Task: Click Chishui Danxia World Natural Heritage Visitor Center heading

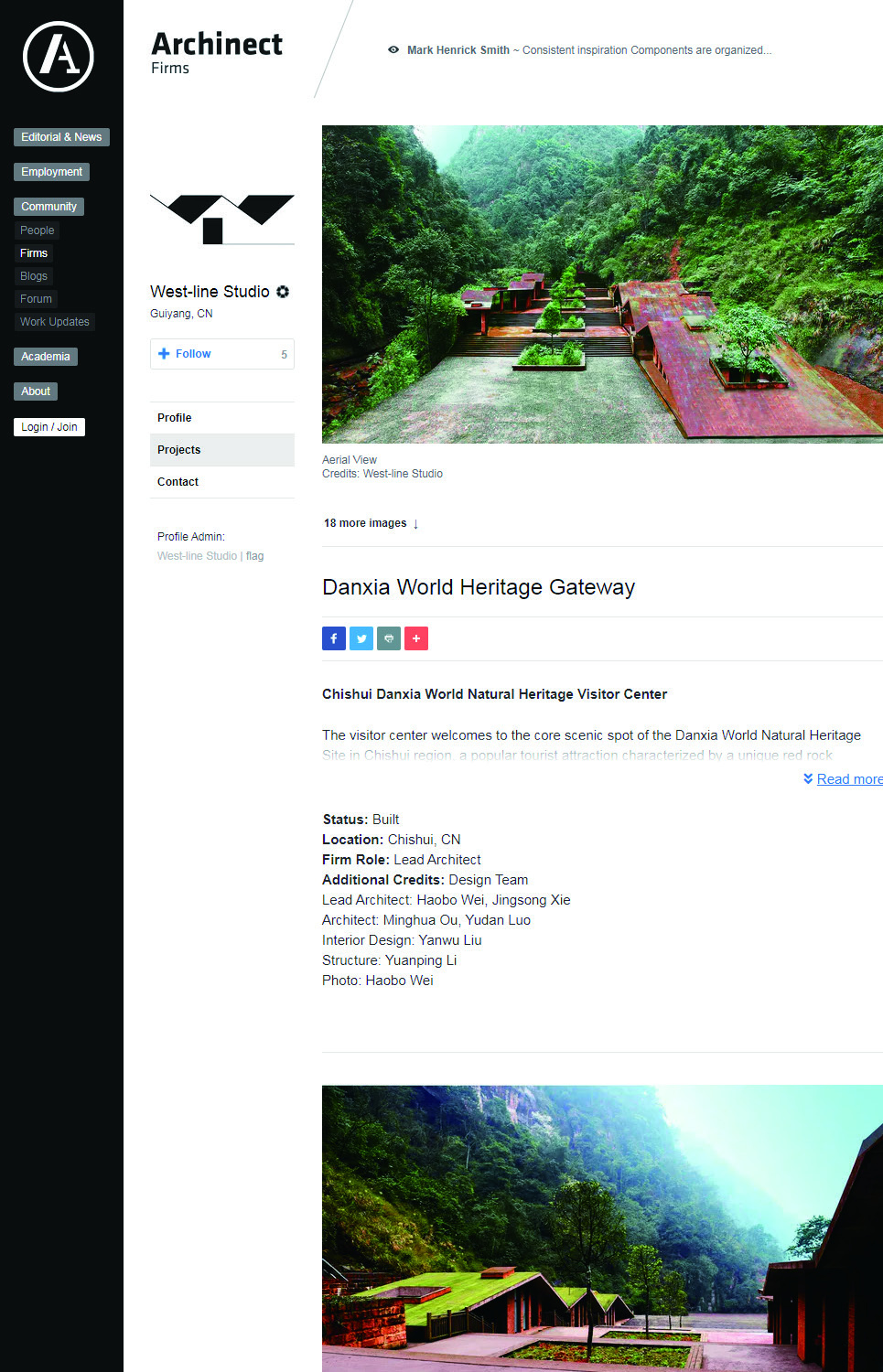Action: tap(494, 694)
